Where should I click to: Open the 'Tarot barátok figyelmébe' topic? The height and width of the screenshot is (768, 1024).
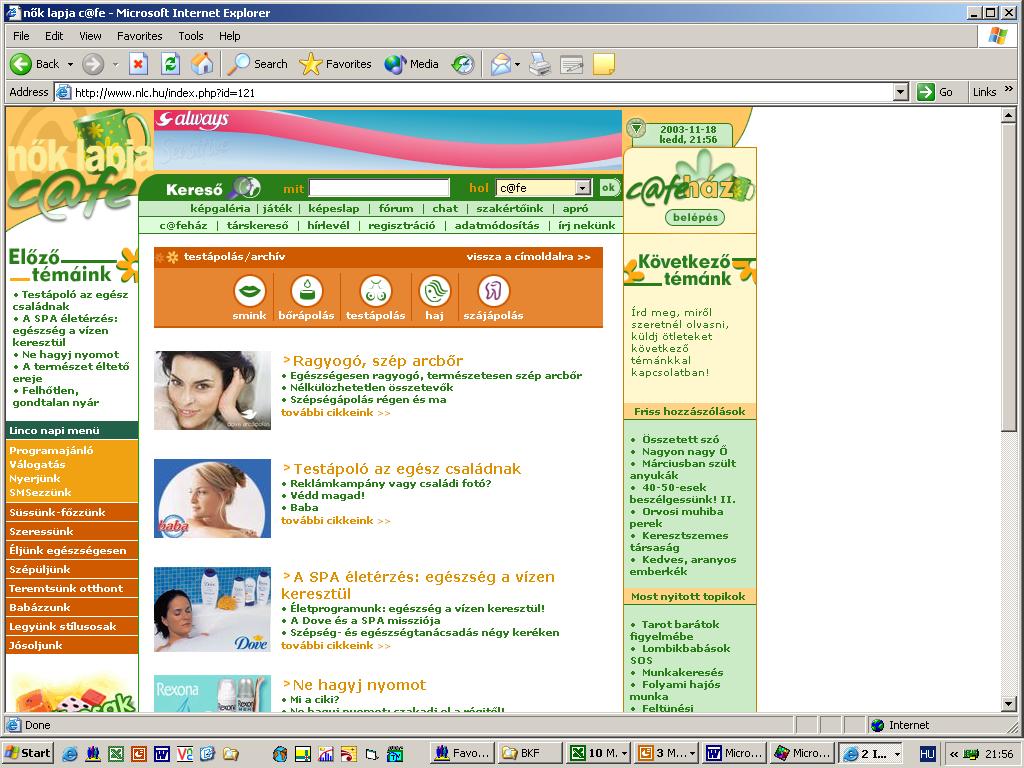[x=674, y=630]
